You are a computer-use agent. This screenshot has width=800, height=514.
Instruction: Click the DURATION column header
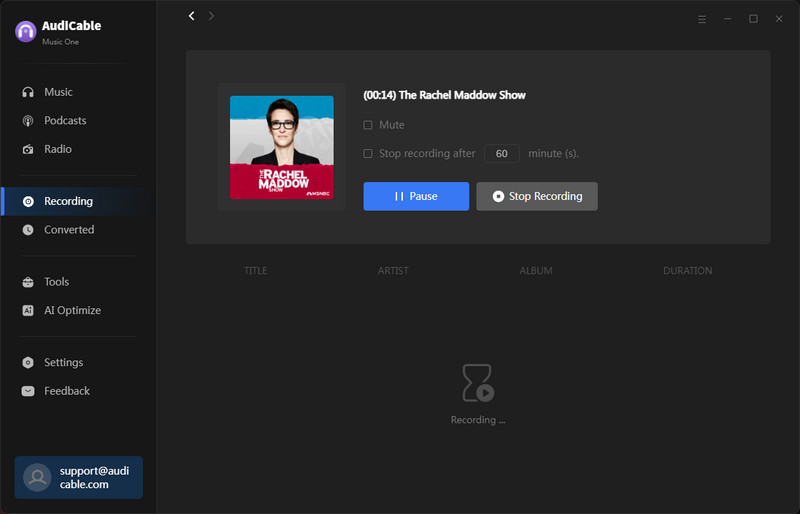688,271
